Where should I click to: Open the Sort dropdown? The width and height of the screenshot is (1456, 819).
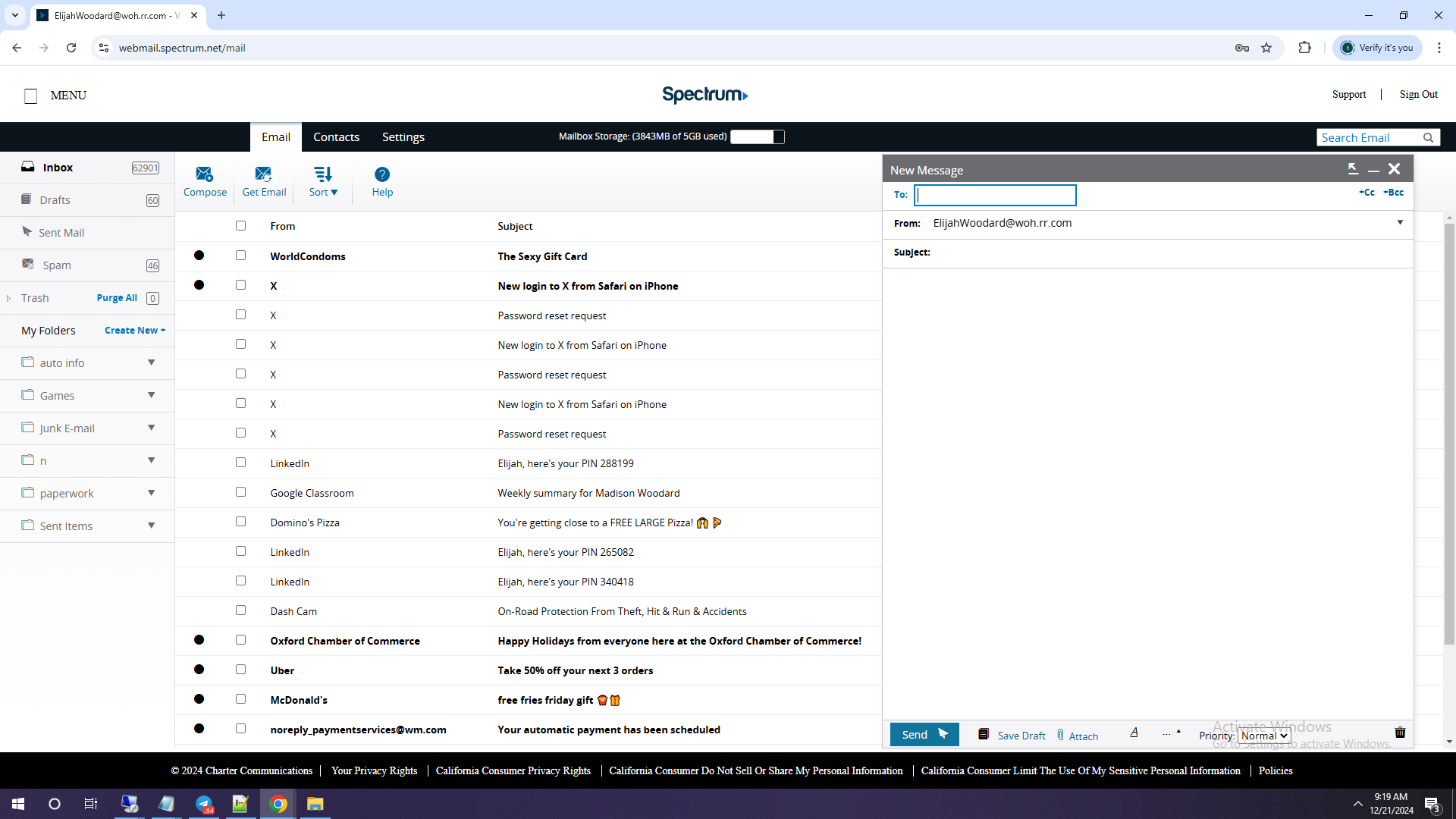click(323, 181)
